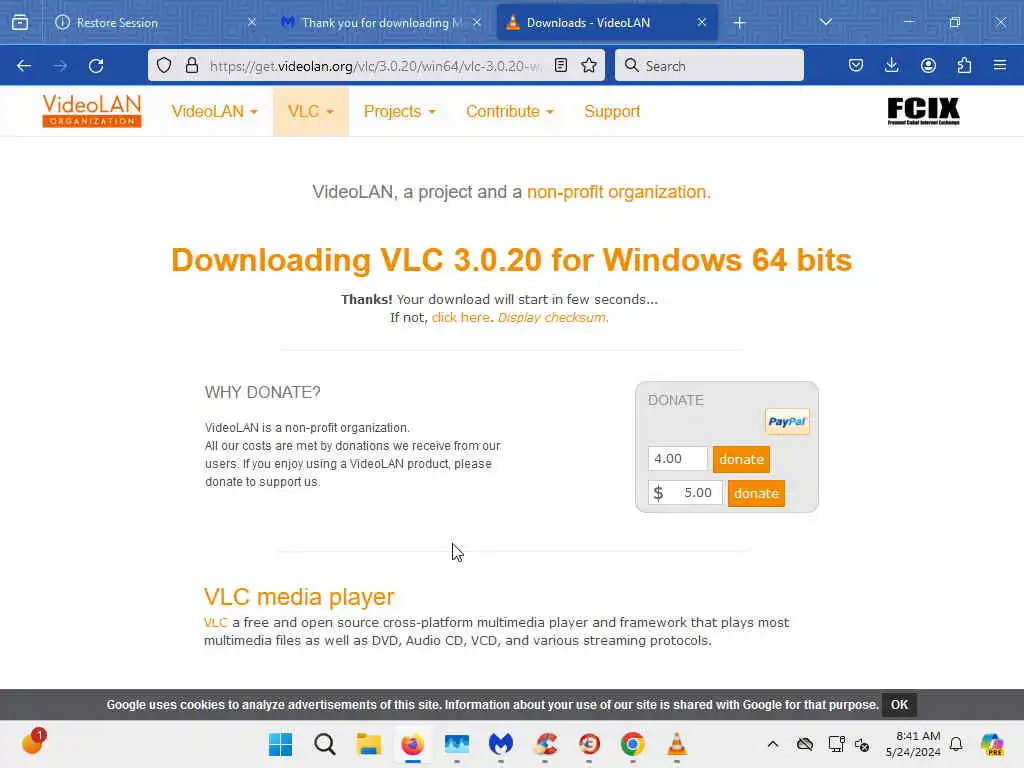Click the Firefox icon in the taskbar
1024x768 pixels.
(x=413, y=744)
